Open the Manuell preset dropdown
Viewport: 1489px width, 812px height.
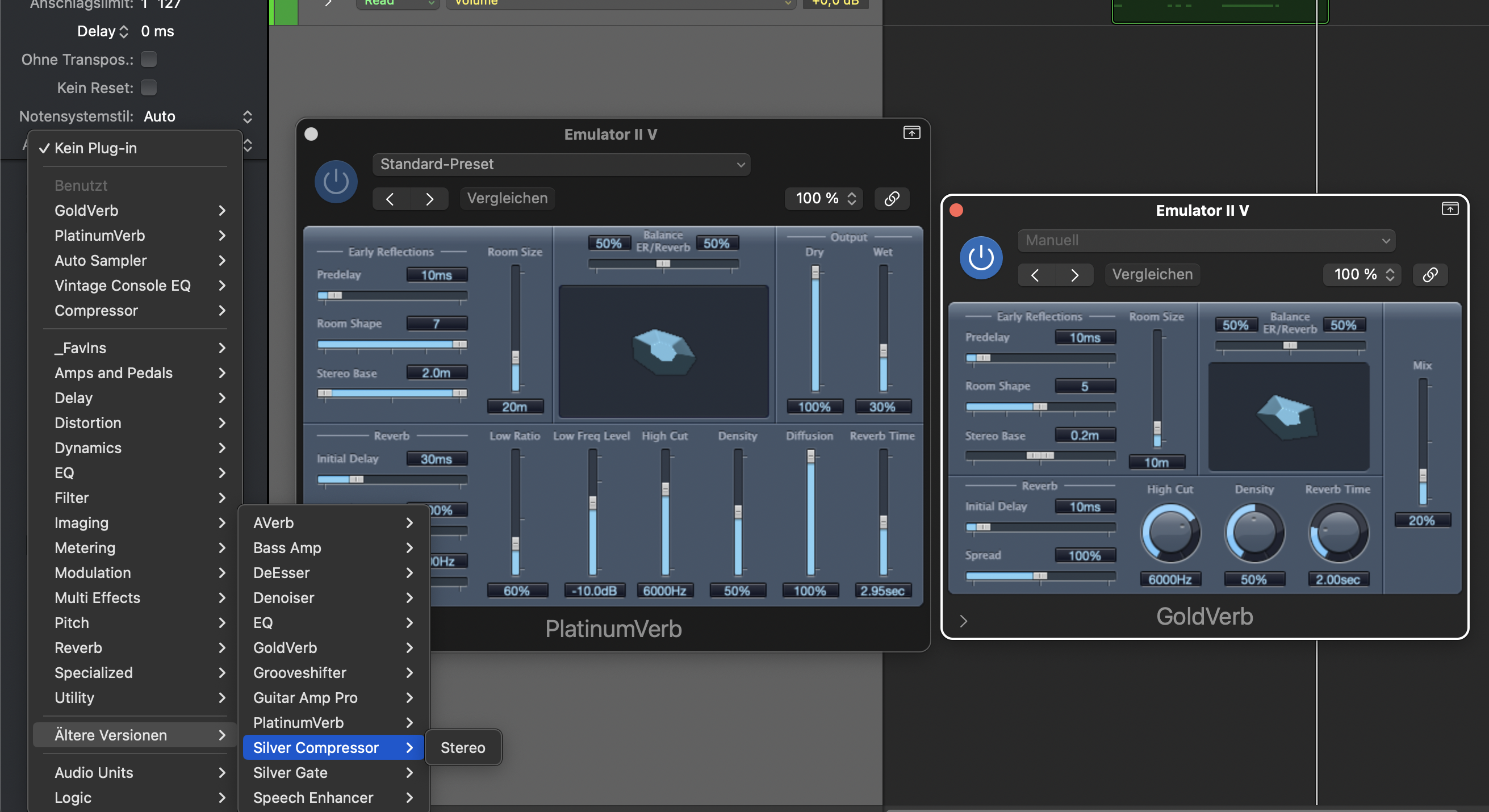click(x=1206, y=240)
